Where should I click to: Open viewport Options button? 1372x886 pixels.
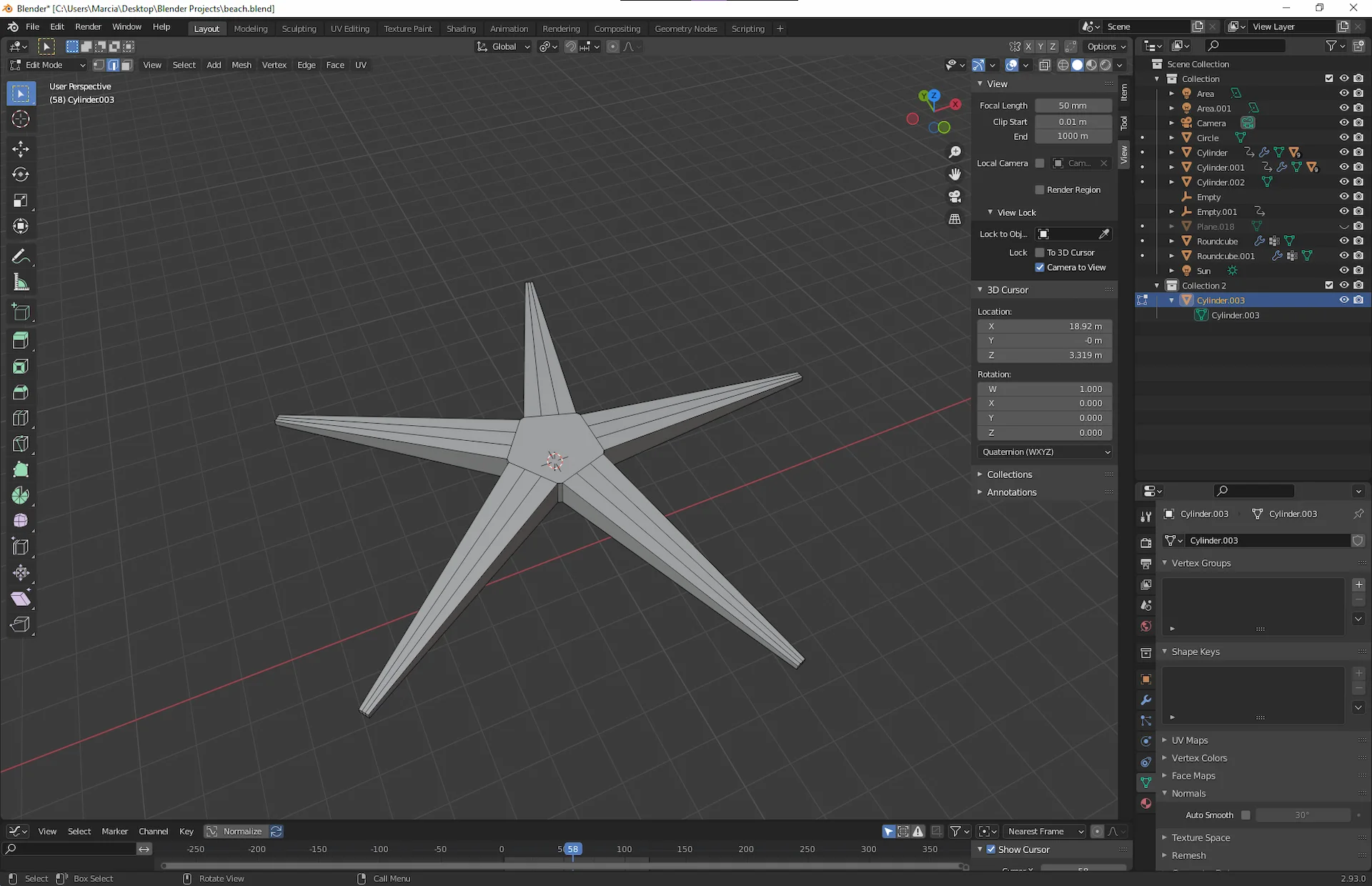tap(1105, 46)
